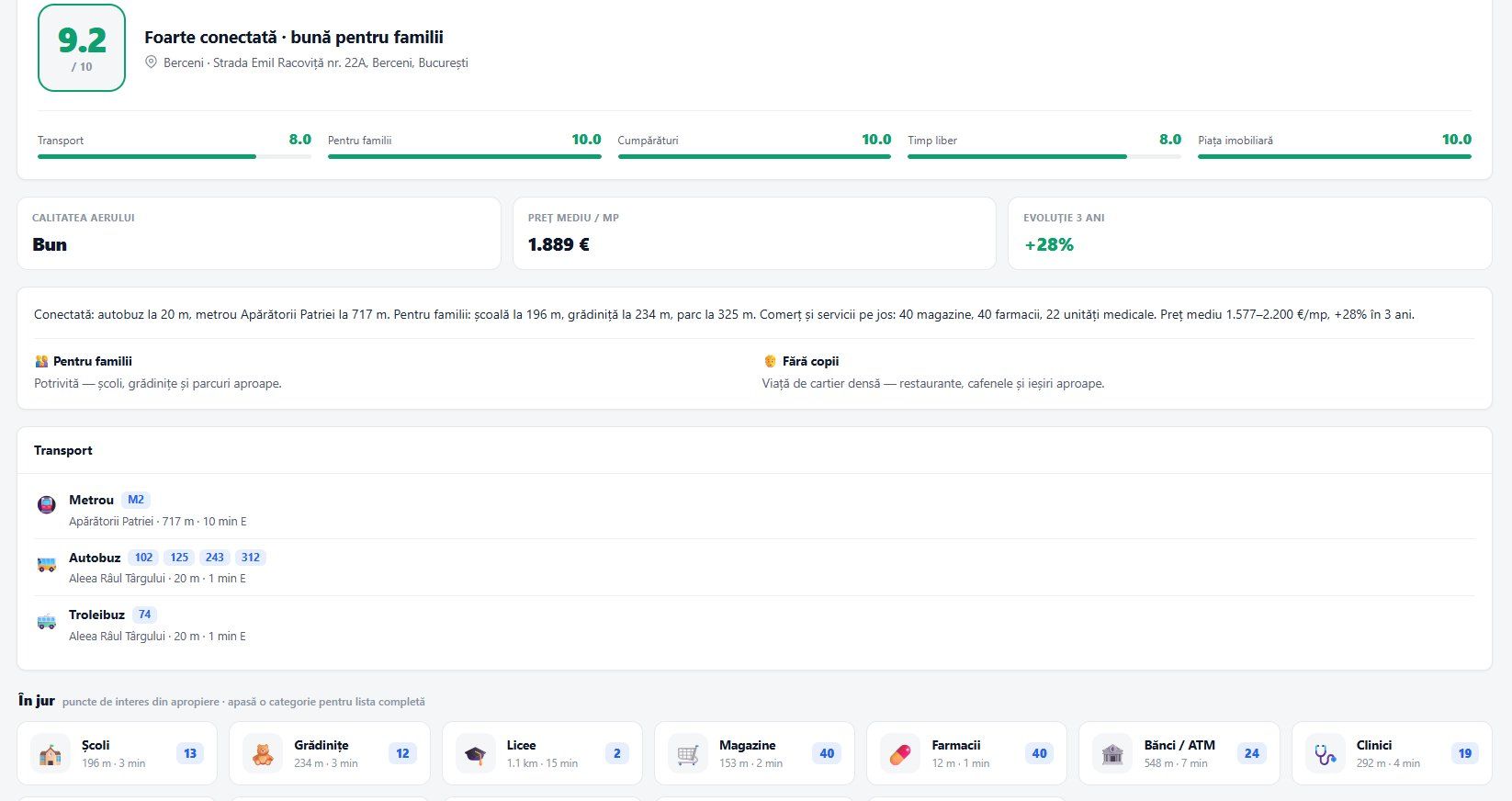
Task: Select the Bănci / ATM bank icon
Action: (1112, 754)
